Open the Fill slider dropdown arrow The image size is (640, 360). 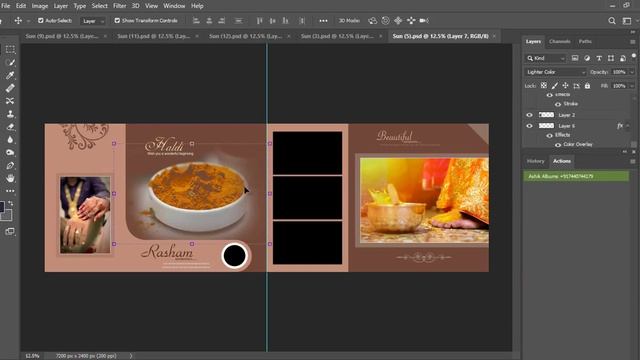tap(632, 86)
